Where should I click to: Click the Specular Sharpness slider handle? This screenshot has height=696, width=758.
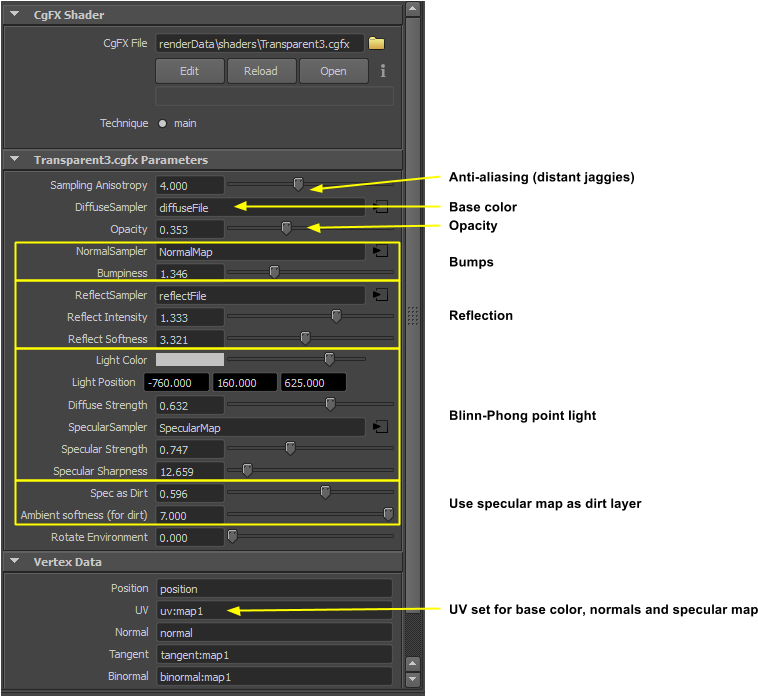247,470
